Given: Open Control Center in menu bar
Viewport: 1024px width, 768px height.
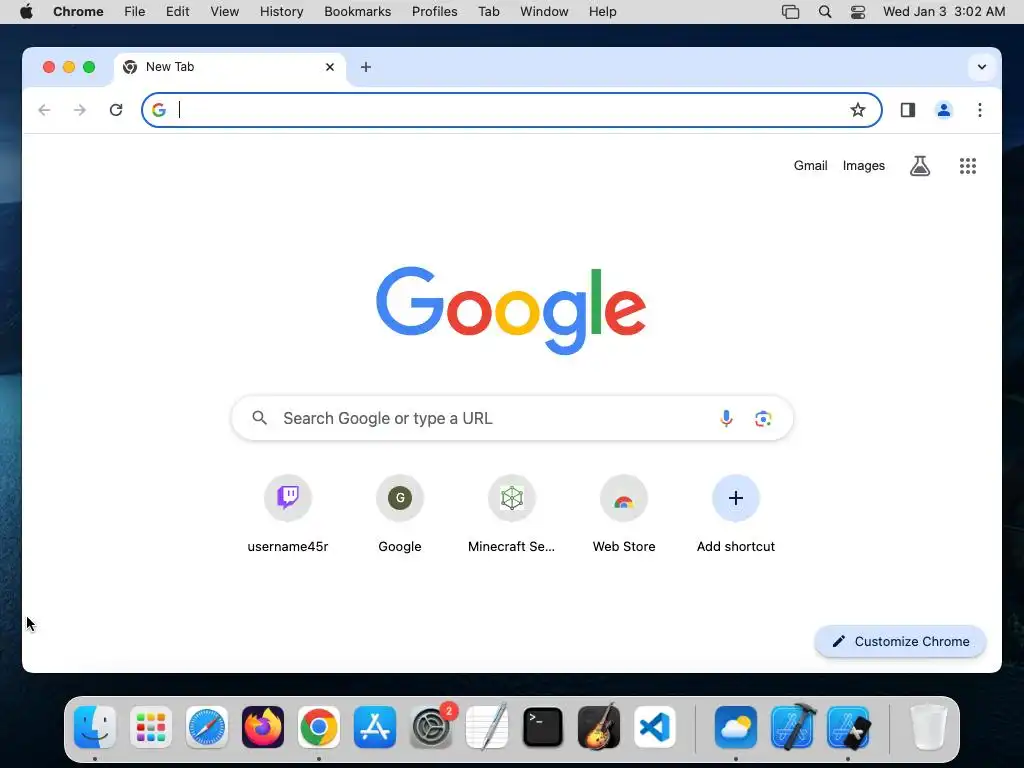Looking at the screenshot, I should tap(858, 12).
